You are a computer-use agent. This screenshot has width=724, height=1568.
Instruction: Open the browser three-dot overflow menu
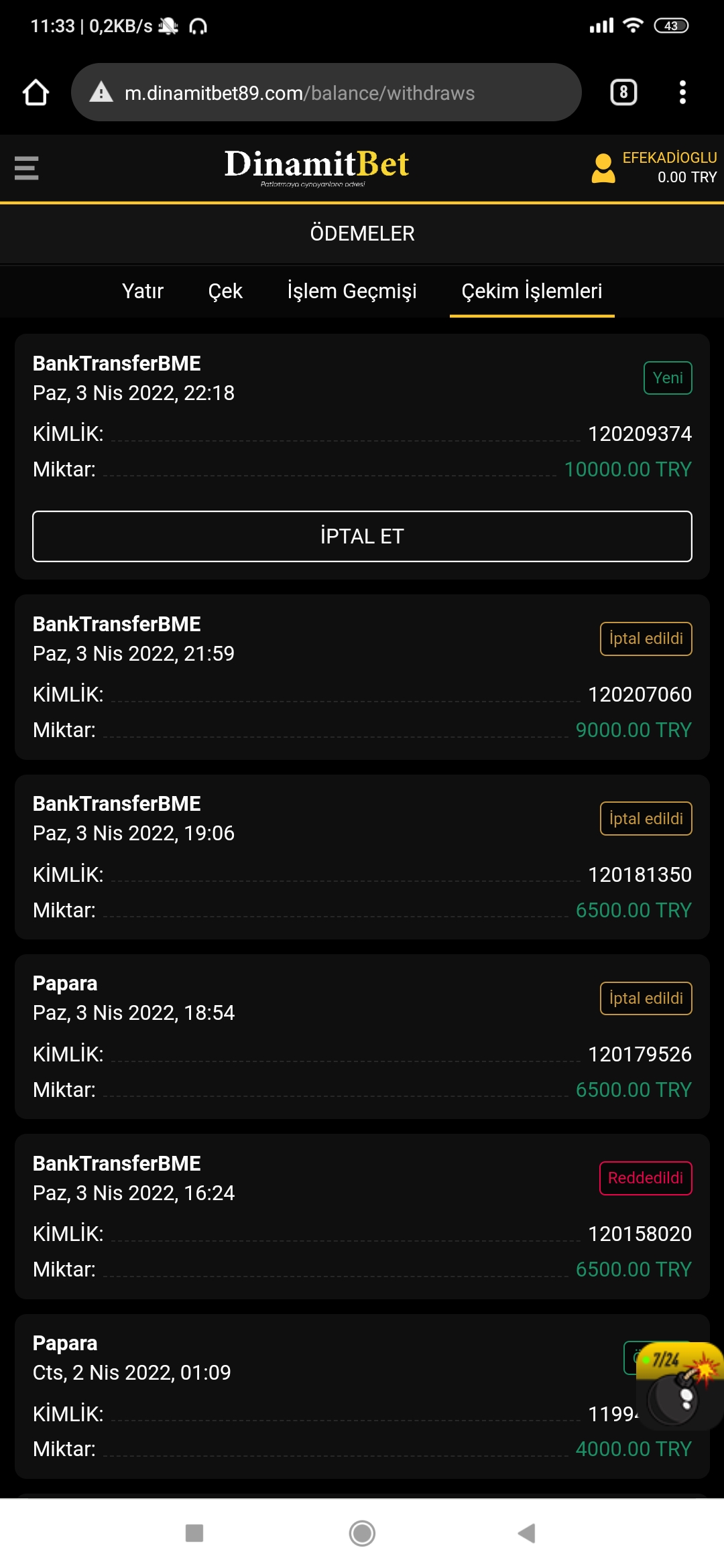(682, 92)
